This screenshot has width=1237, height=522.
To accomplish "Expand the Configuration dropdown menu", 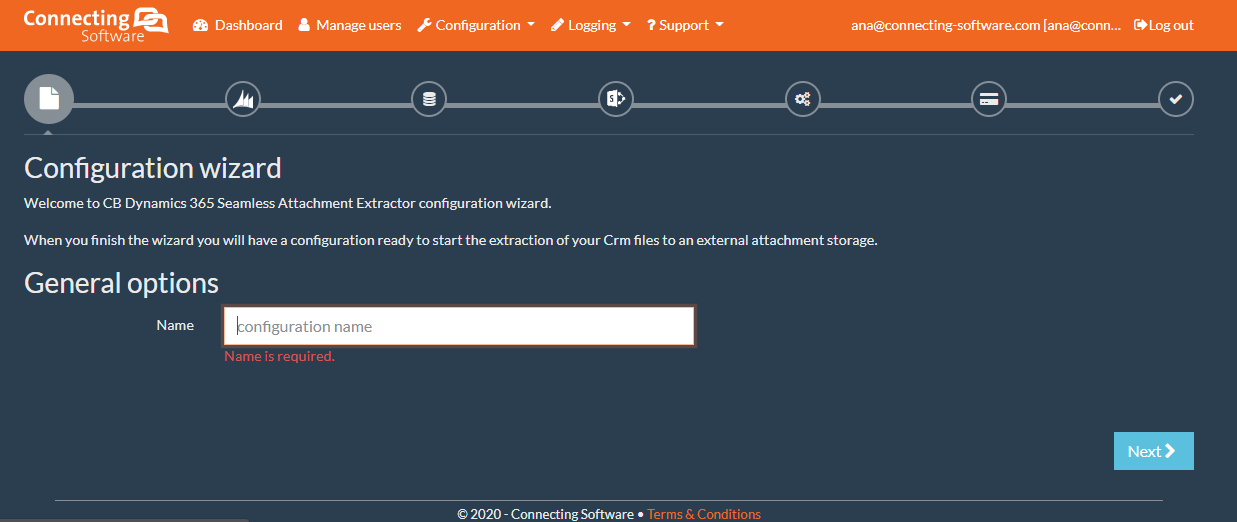I will point(475,25).
